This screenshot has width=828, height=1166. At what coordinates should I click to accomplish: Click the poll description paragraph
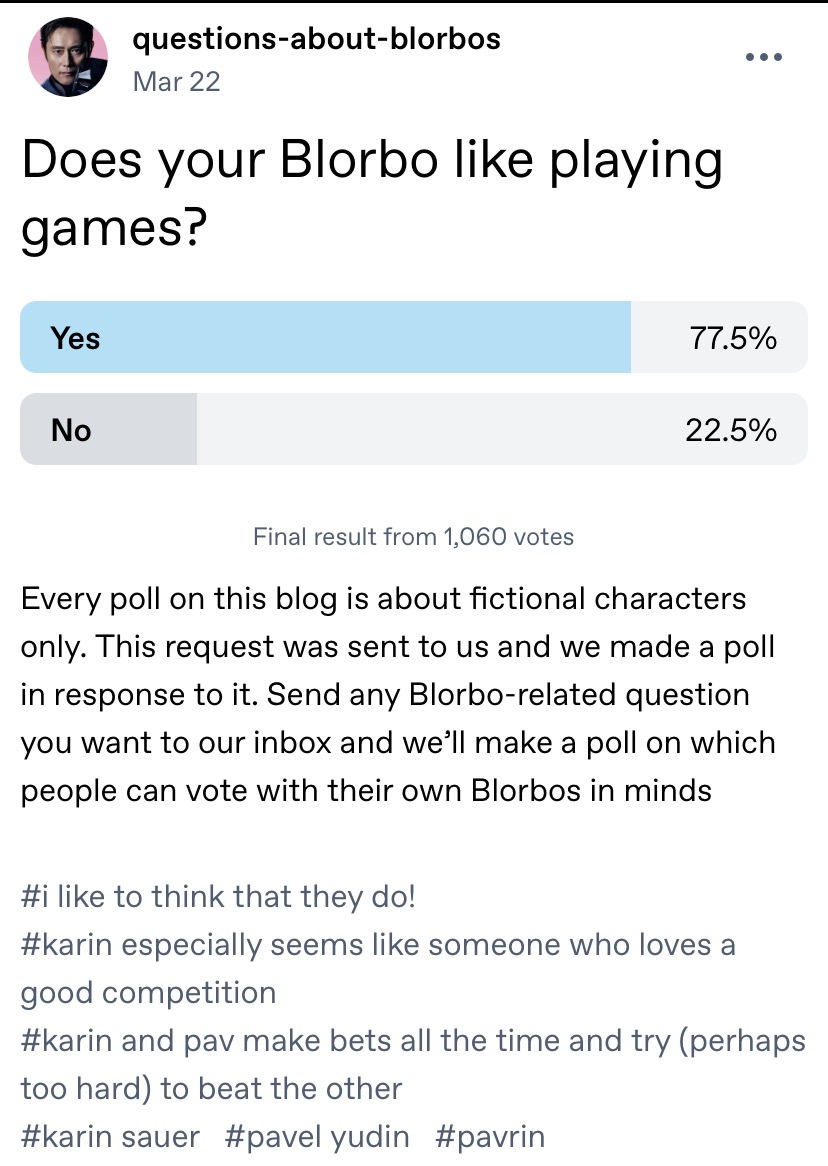click(398, 695)
